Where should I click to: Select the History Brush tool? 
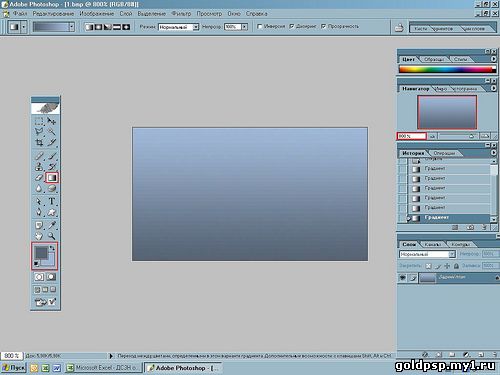tap(51, 167)
